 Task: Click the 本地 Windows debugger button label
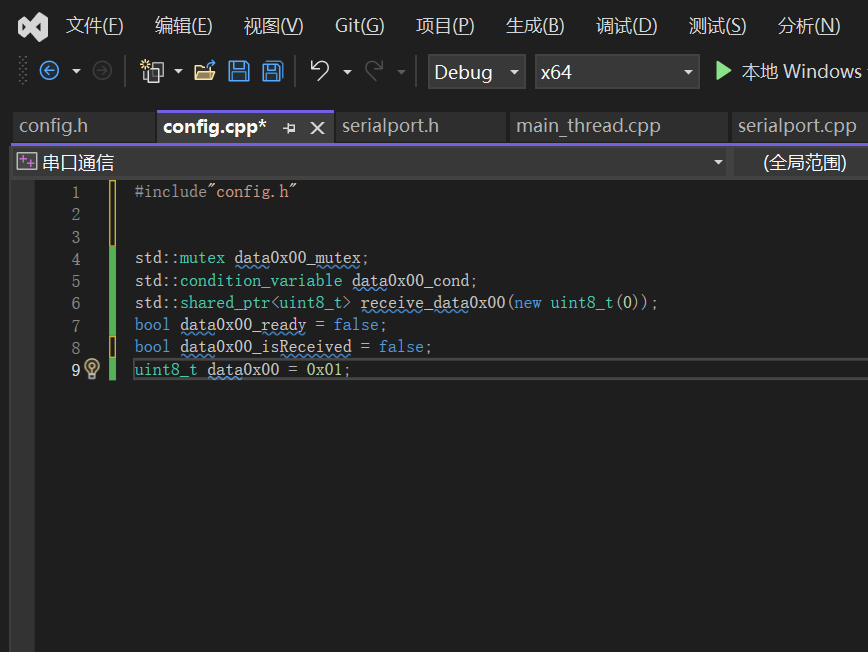[x=802, y=71]
